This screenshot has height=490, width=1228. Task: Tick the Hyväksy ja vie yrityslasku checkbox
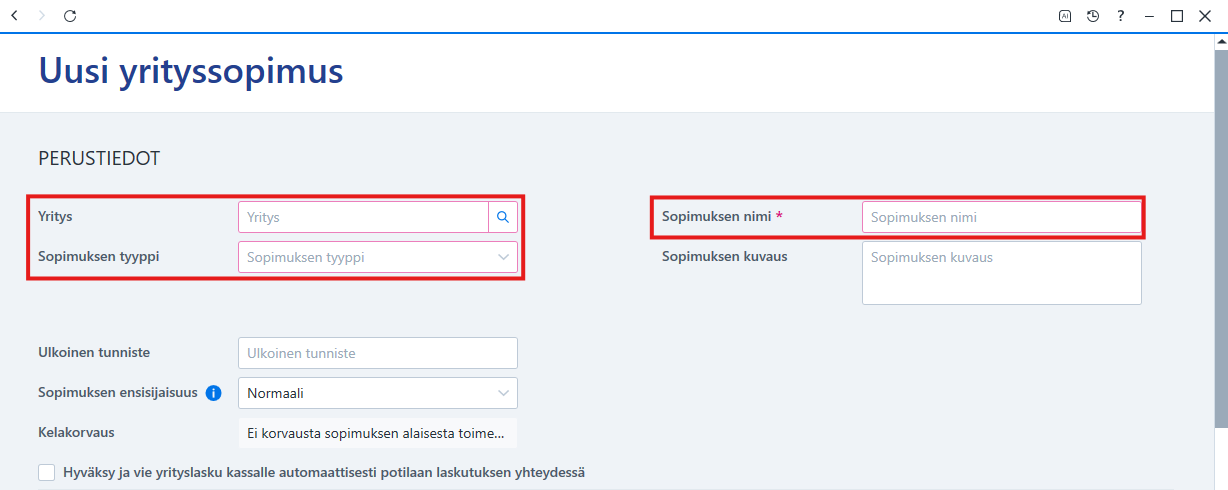tap(47, 472)
